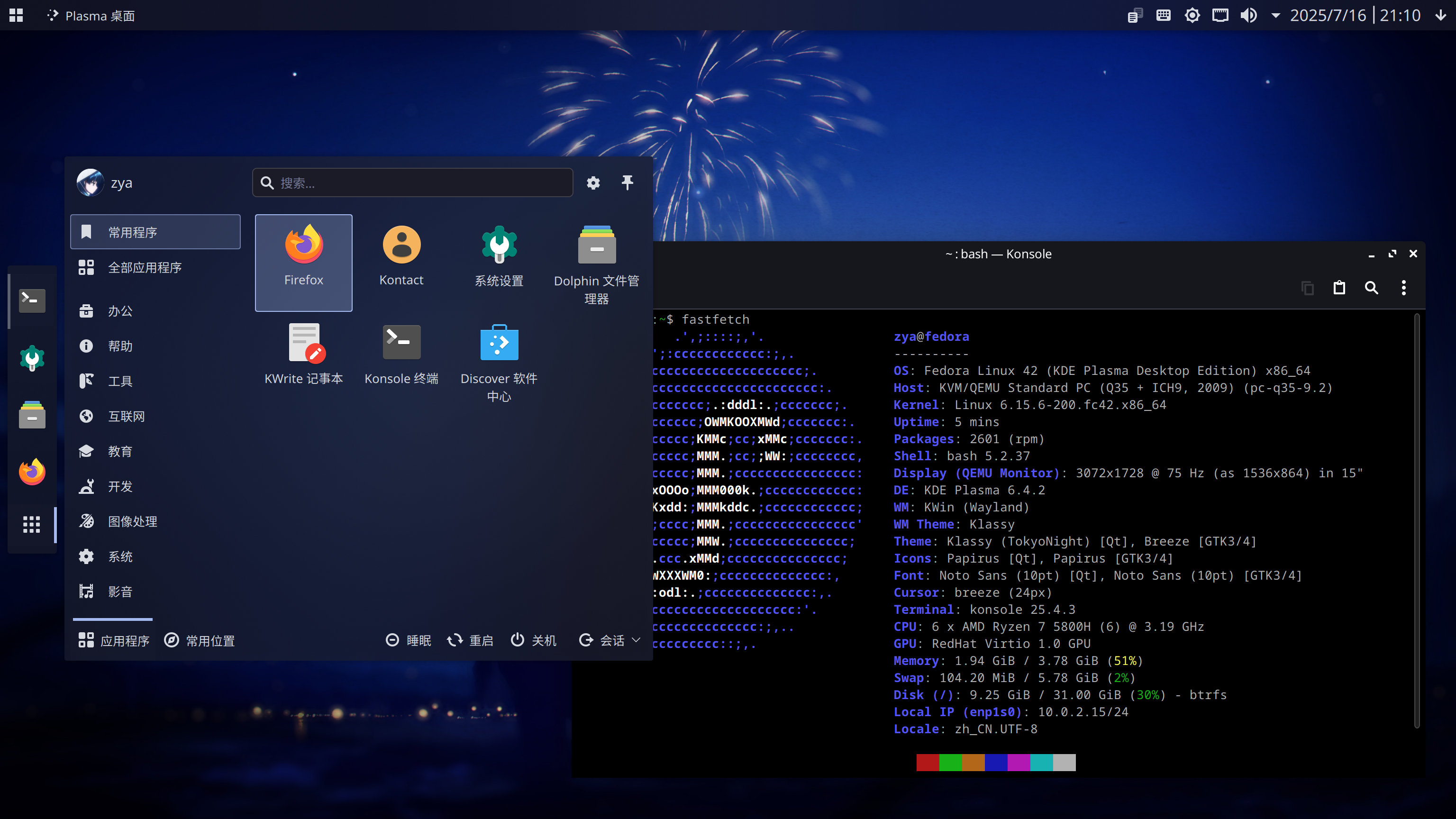
Task: Select the 全部应用程序 category
Action: (x=144, y=267)
